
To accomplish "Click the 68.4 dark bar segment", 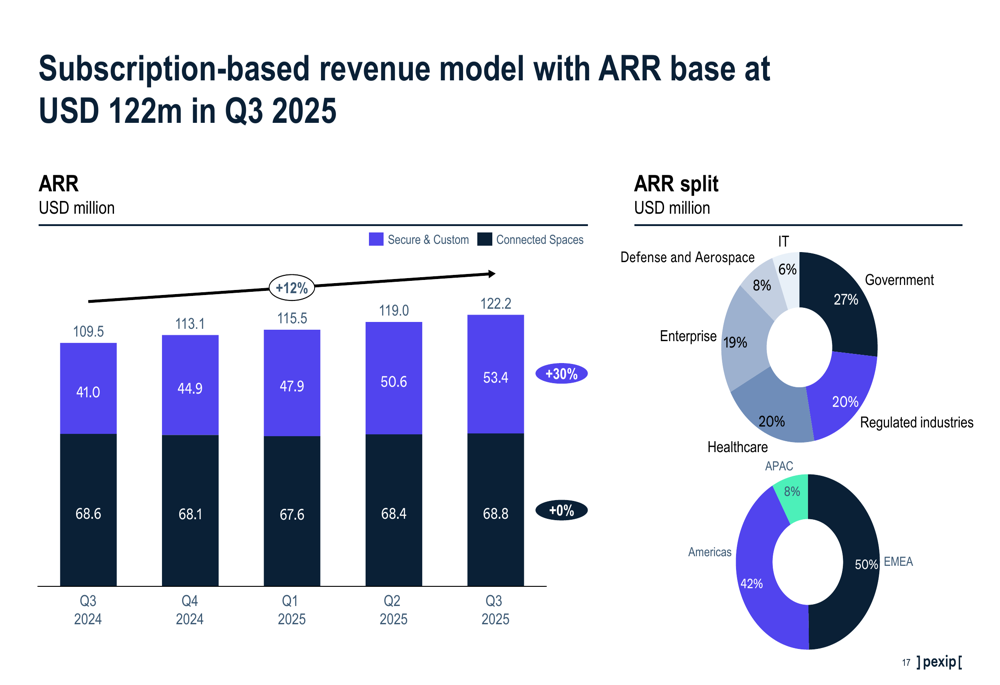I will [x=393, y=510].
